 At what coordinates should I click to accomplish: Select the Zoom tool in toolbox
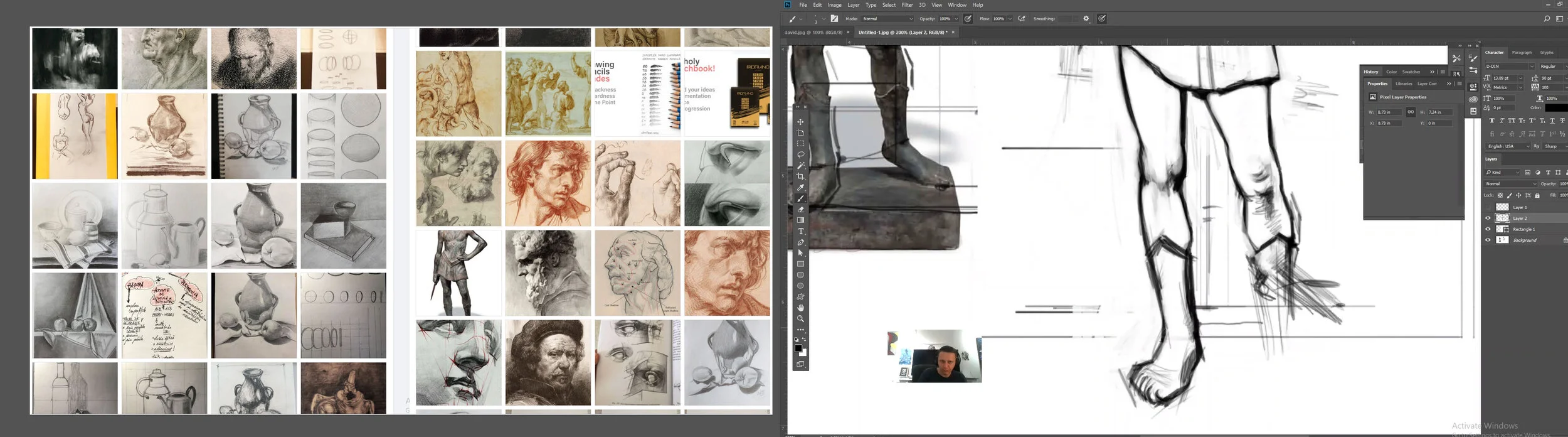[800, 319]
